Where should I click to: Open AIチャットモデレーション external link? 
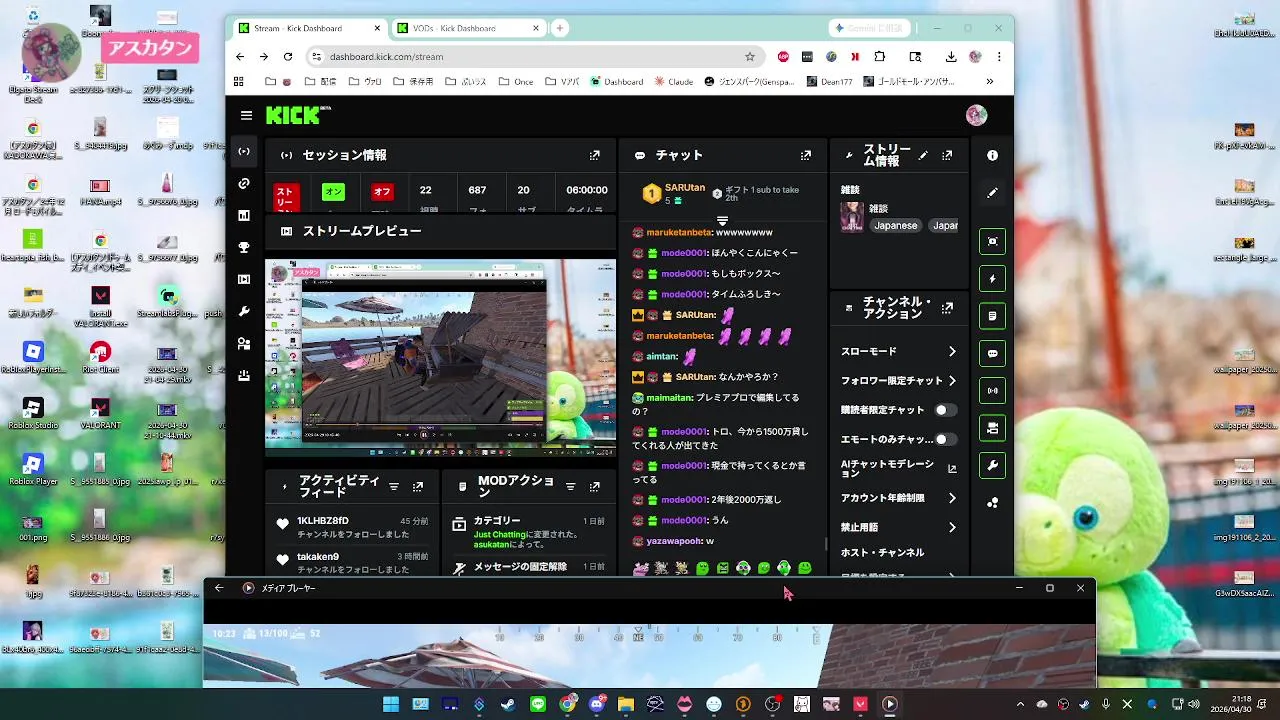point(952,468)
